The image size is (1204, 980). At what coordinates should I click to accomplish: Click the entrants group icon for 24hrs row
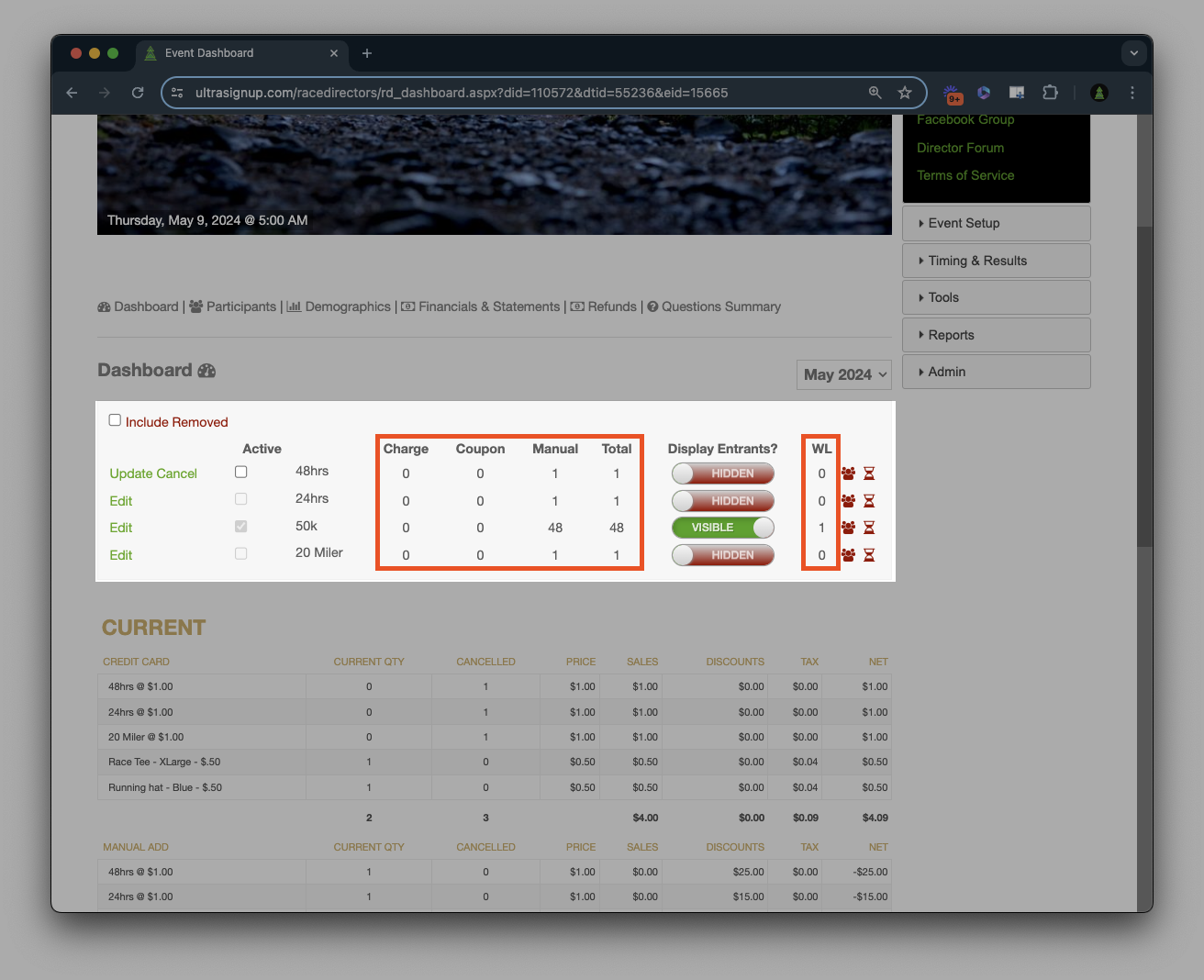[x=848, y=501]
